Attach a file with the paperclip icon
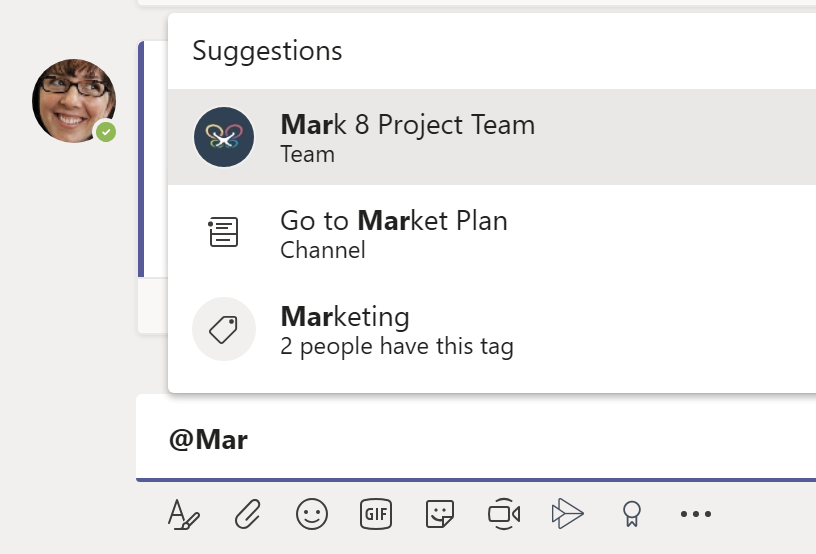816x554 pixels. pyautogui.click(x=248, y=514)
